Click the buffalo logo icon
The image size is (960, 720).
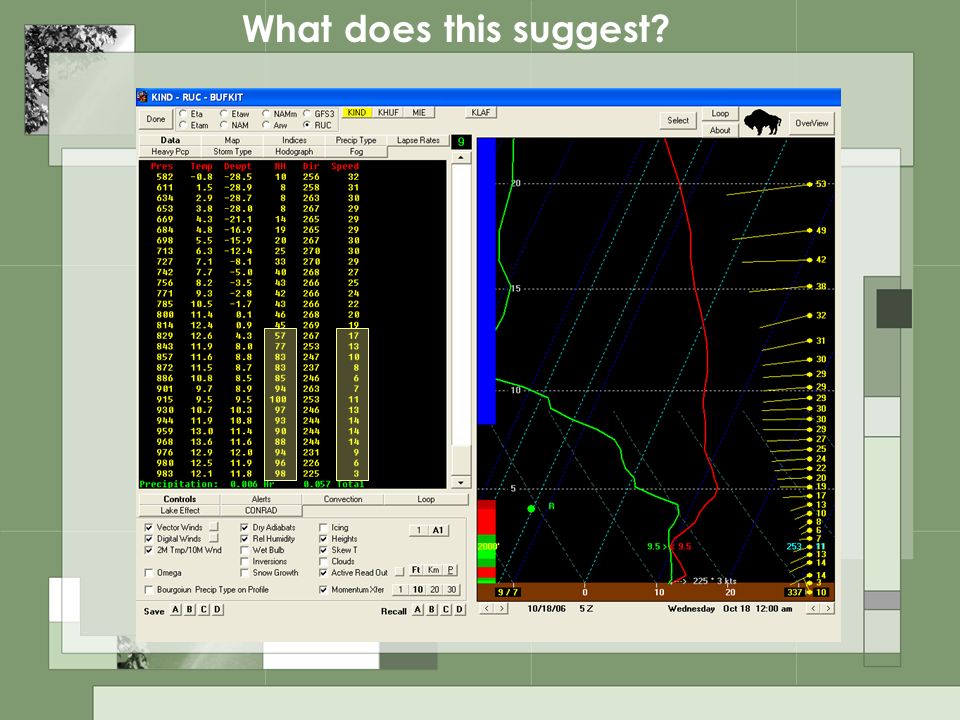pyautogui.click(x=762, y=122)
